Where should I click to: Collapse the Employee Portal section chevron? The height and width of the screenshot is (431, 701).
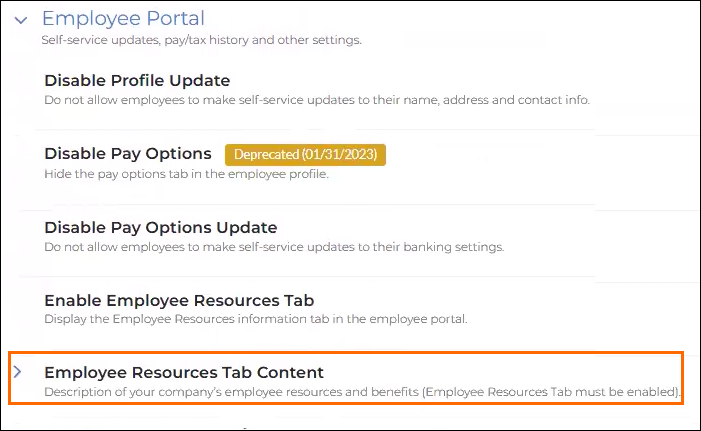point(21,20)
